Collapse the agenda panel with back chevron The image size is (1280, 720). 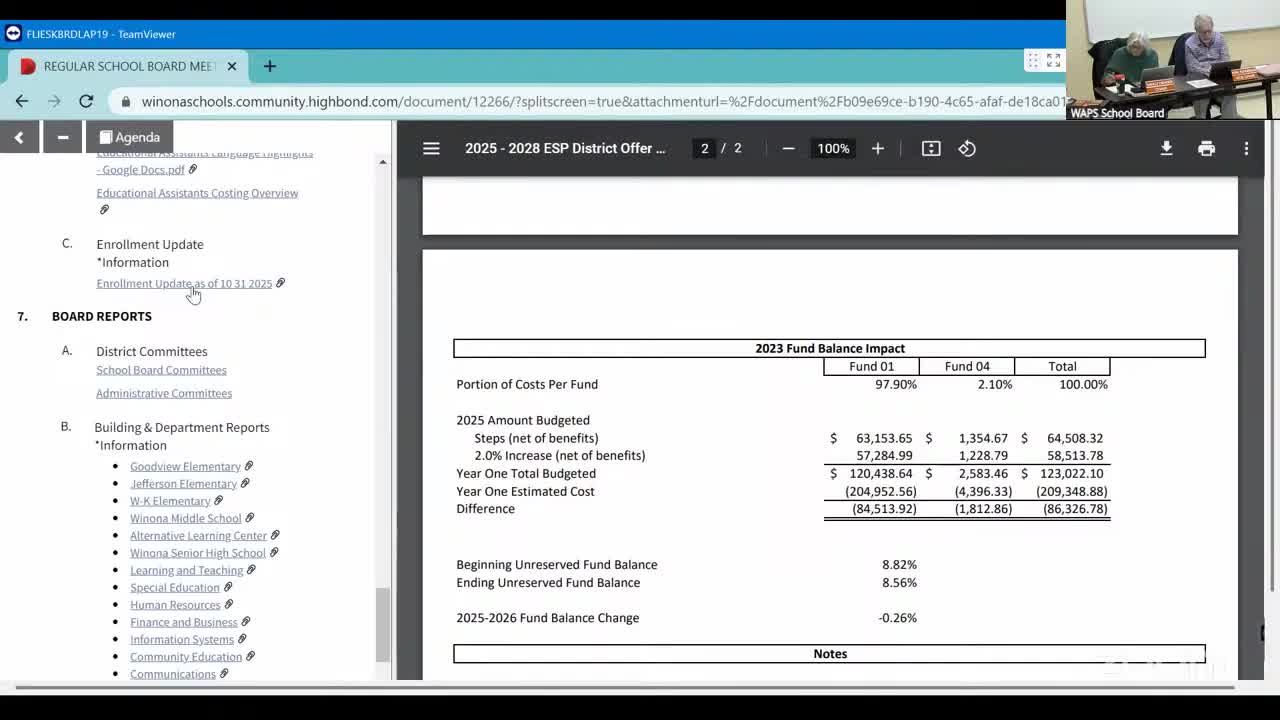tap(19, 137)
